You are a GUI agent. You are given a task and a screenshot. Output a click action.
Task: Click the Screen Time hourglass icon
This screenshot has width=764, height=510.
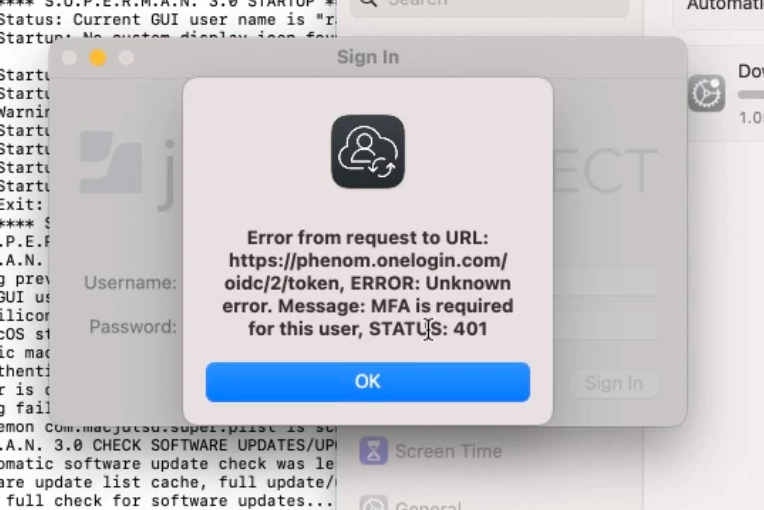[374, 451]
